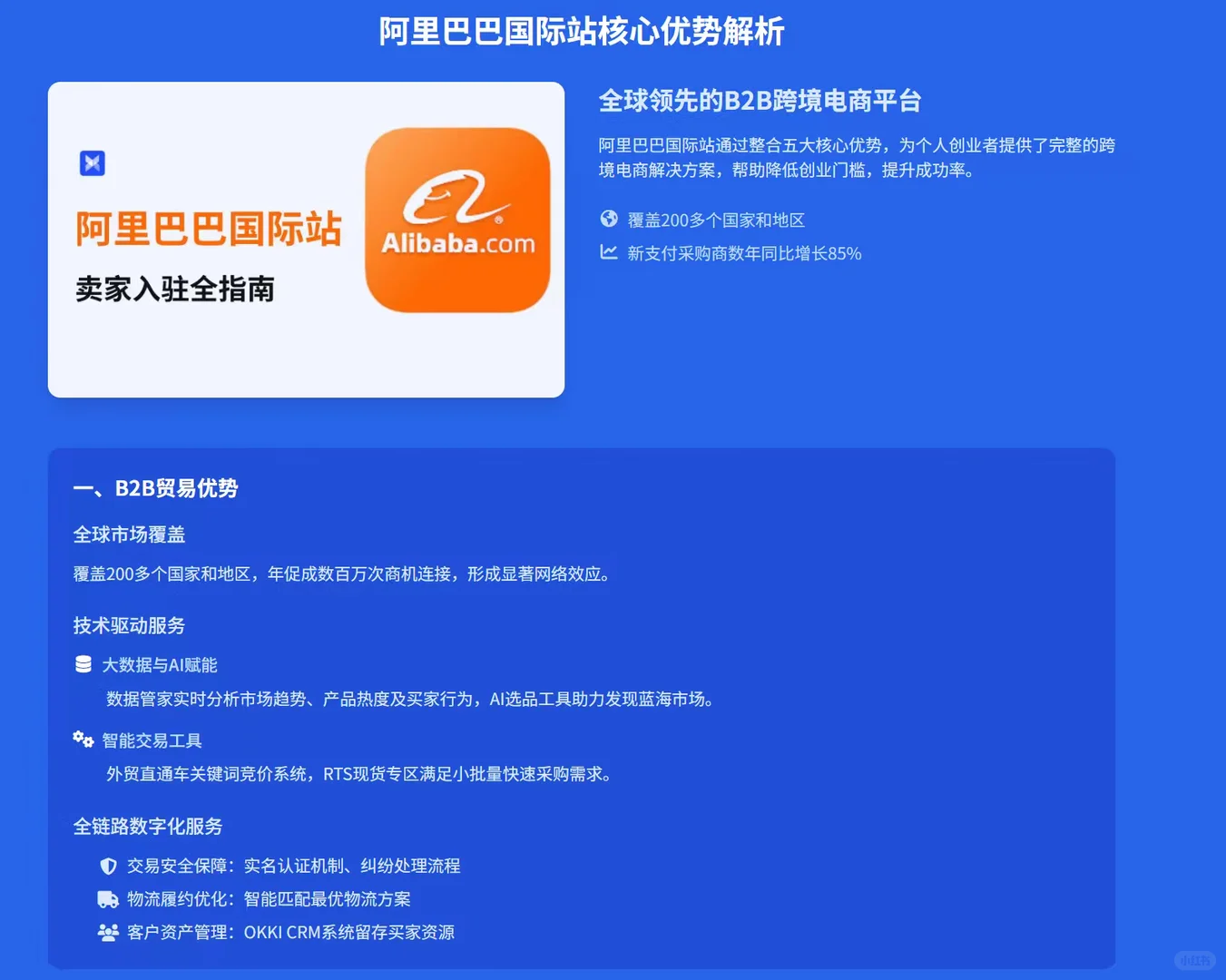1226x980 pixels.
Task: Click the globe icon next to country coverage stat
Action: [609, 219]
